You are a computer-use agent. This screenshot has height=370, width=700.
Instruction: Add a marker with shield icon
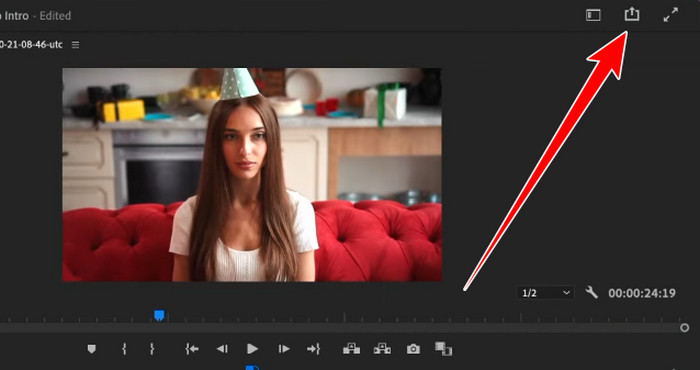pyautogui.click(x=92, y=349)
